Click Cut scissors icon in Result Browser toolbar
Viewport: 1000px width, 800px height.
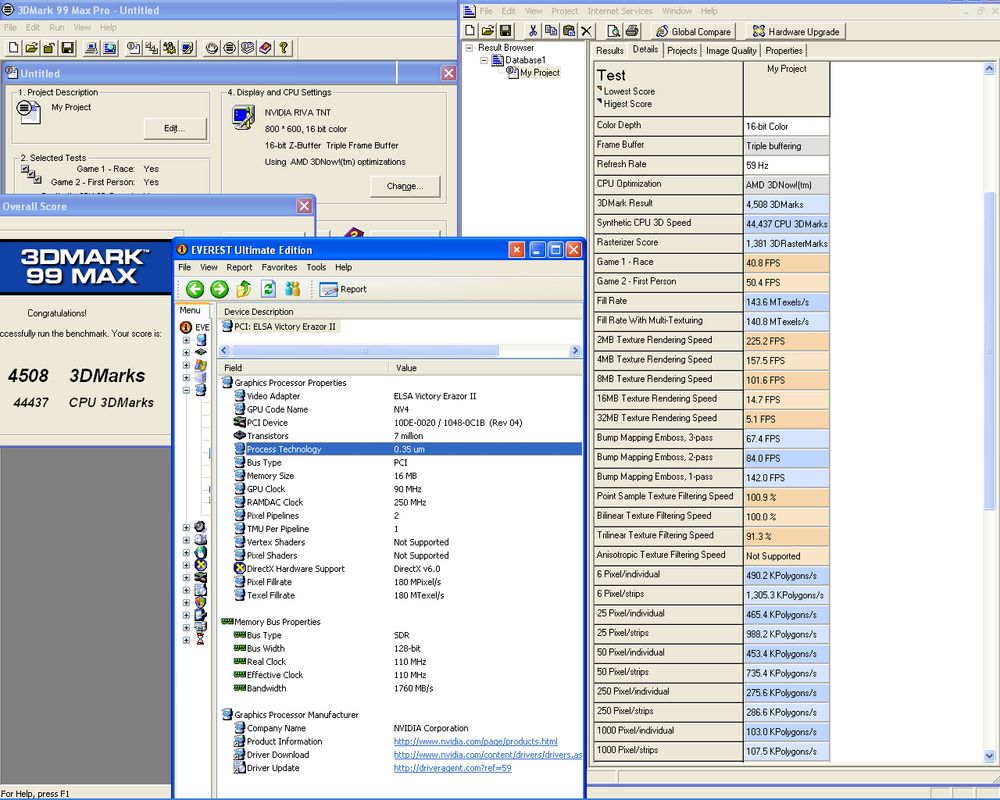pos(533,31)
